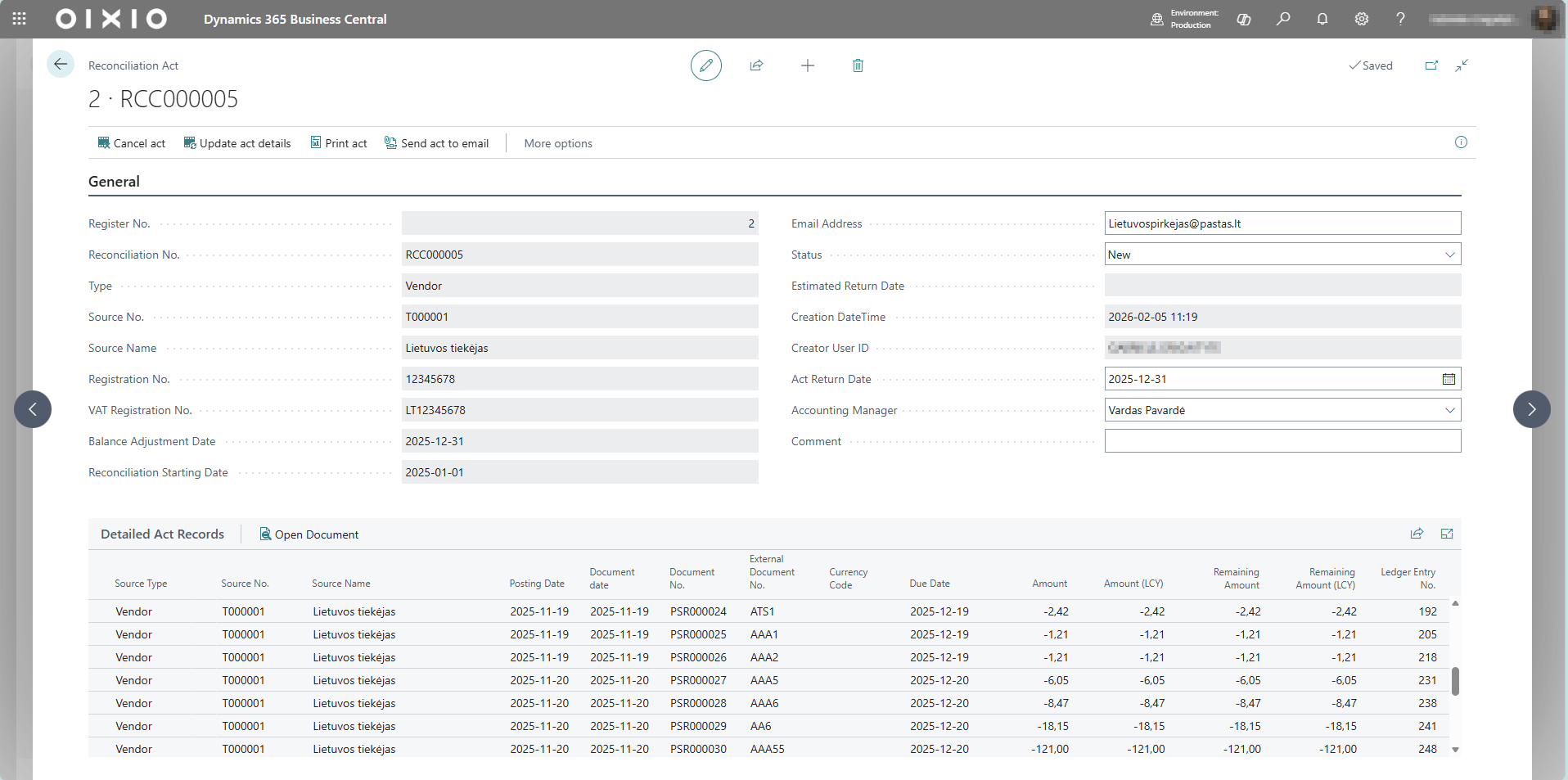Open the notifications bell icon

point(1322,19)
